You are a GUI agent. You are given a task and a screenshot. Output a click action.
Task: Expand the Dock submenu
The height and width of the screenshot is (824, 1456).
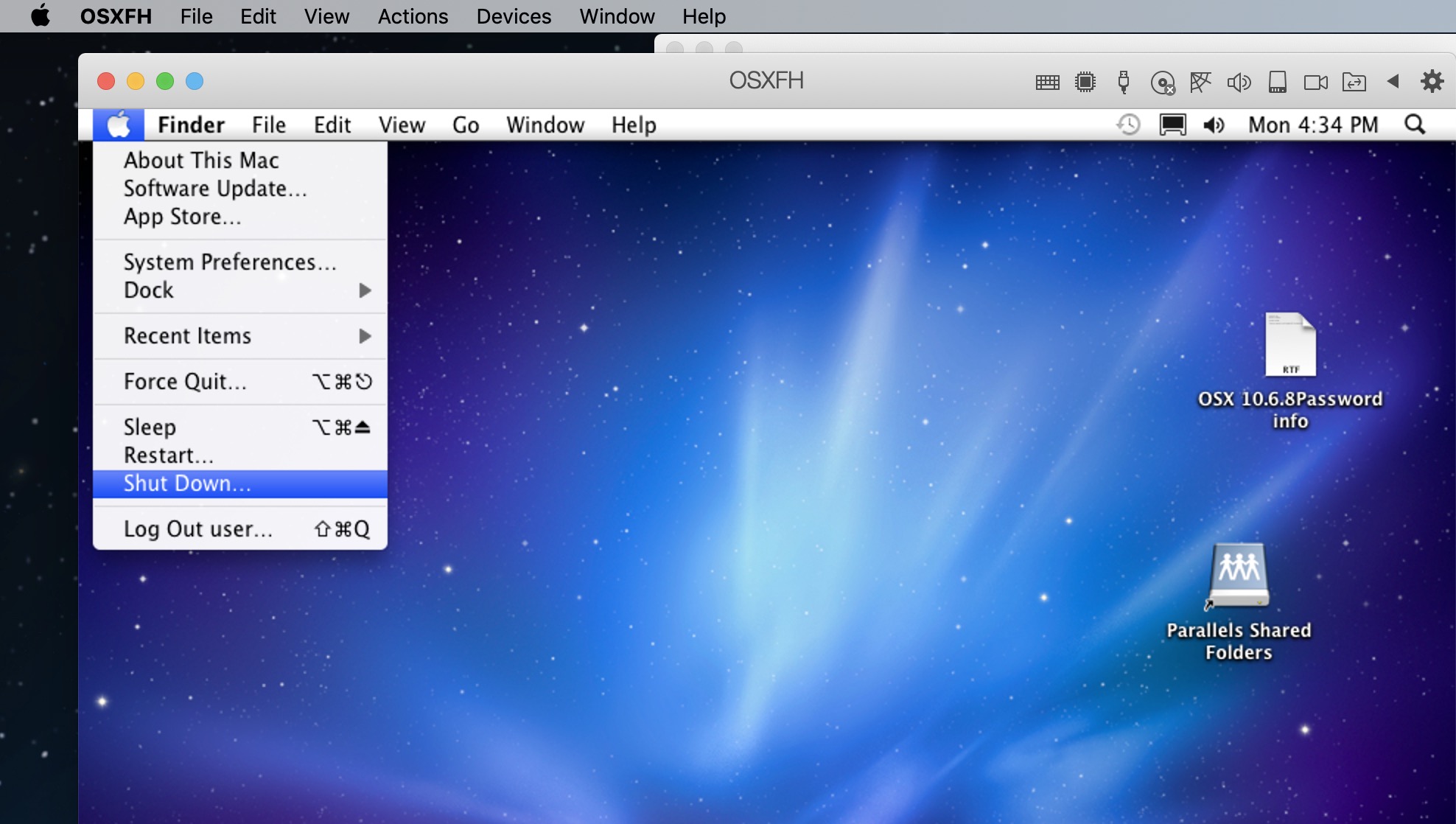240,290
